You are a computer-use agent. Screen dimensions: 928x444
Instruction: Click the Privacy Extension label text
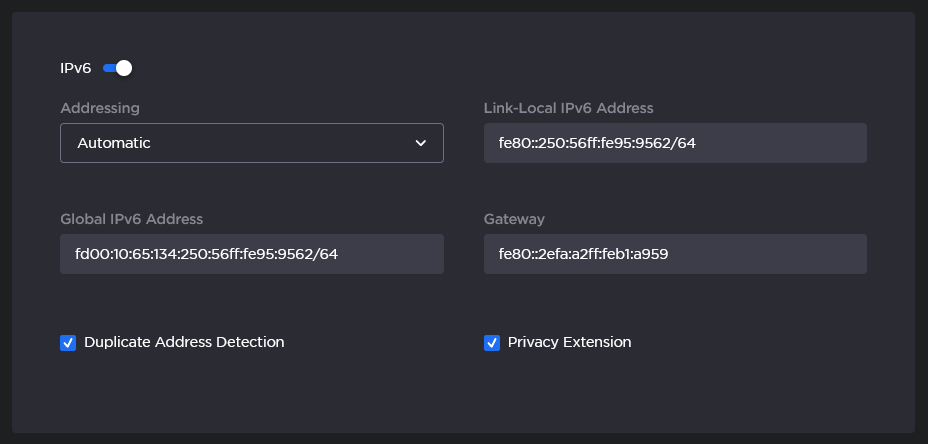click(569, 342)
